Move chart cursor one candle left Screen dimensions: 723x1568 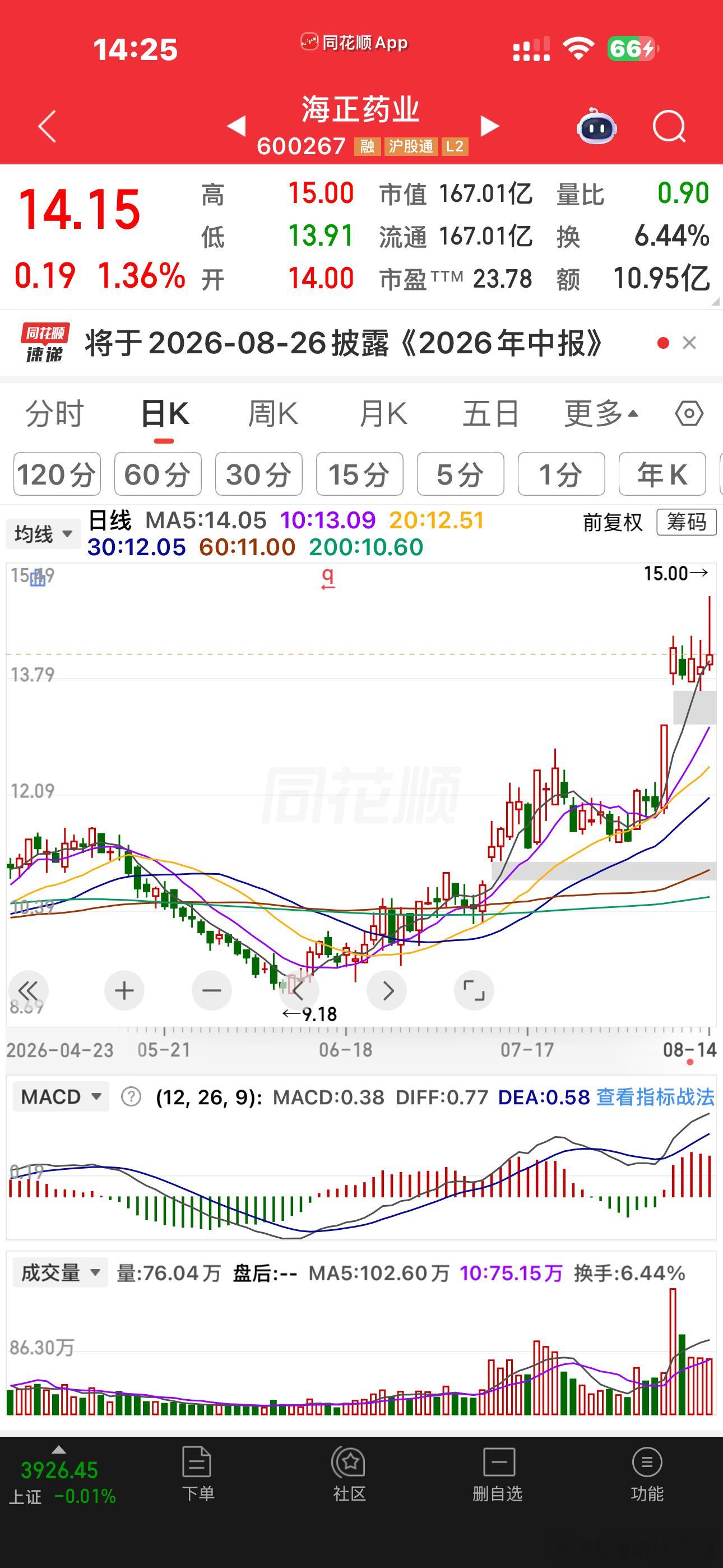tap(299, 990)
